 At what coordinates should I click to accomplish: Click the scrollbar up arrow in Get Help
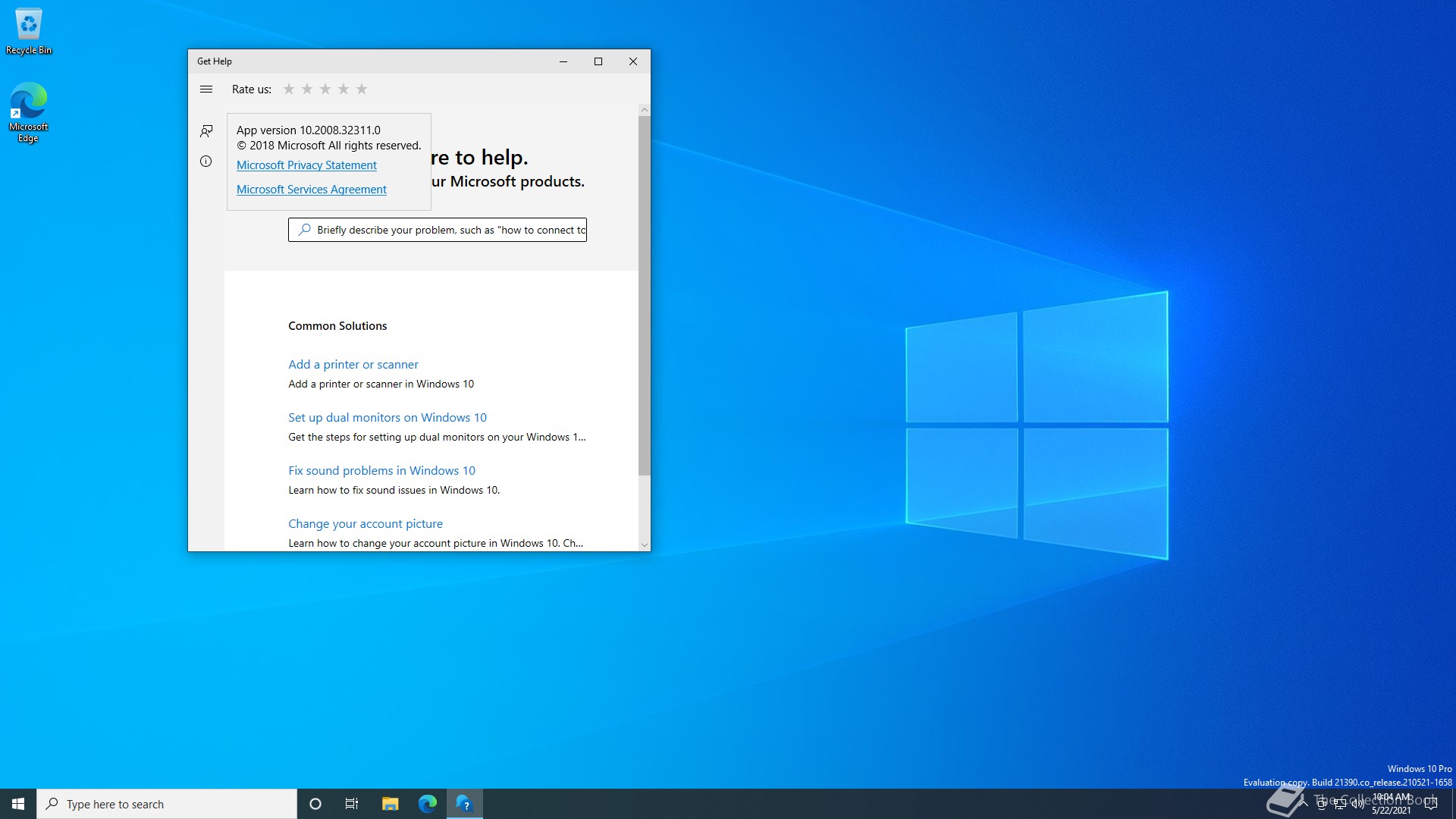[645, 110]
